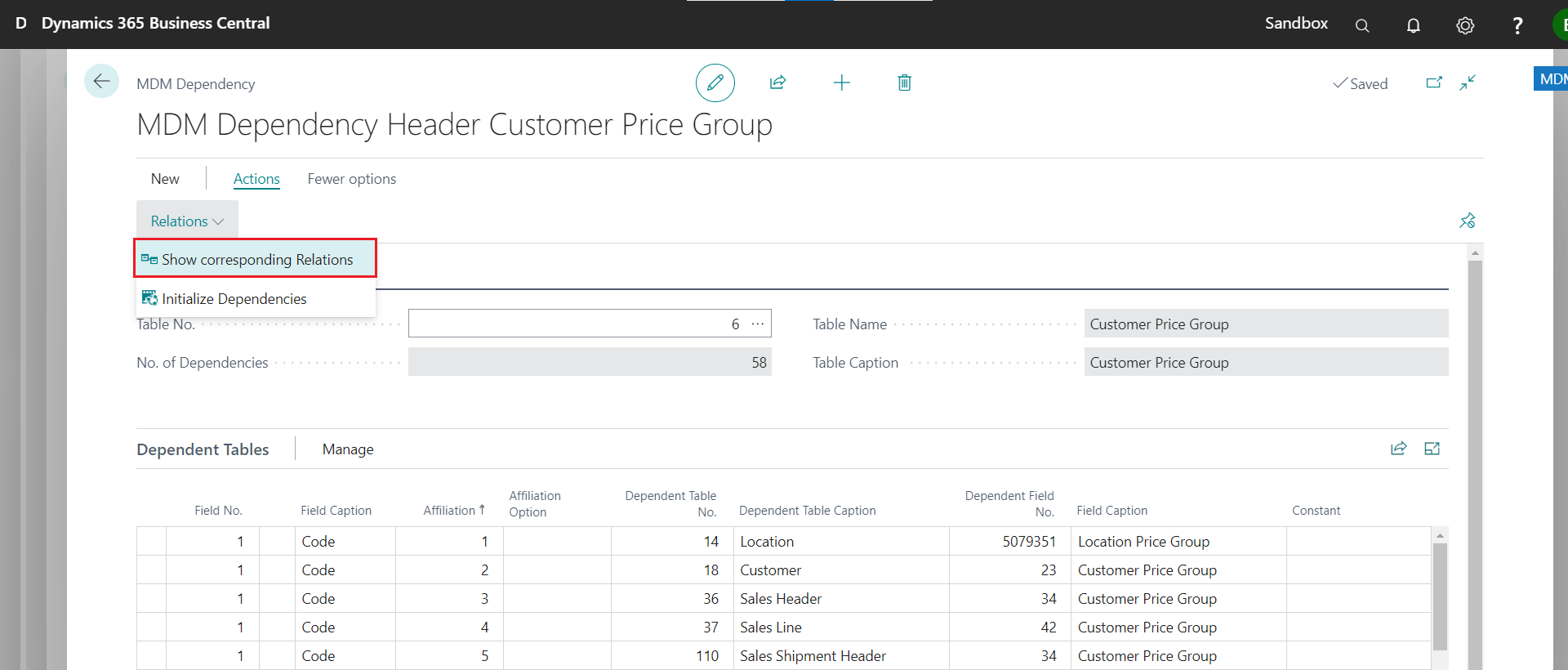Pin the action bar icon

(1468, 221)
